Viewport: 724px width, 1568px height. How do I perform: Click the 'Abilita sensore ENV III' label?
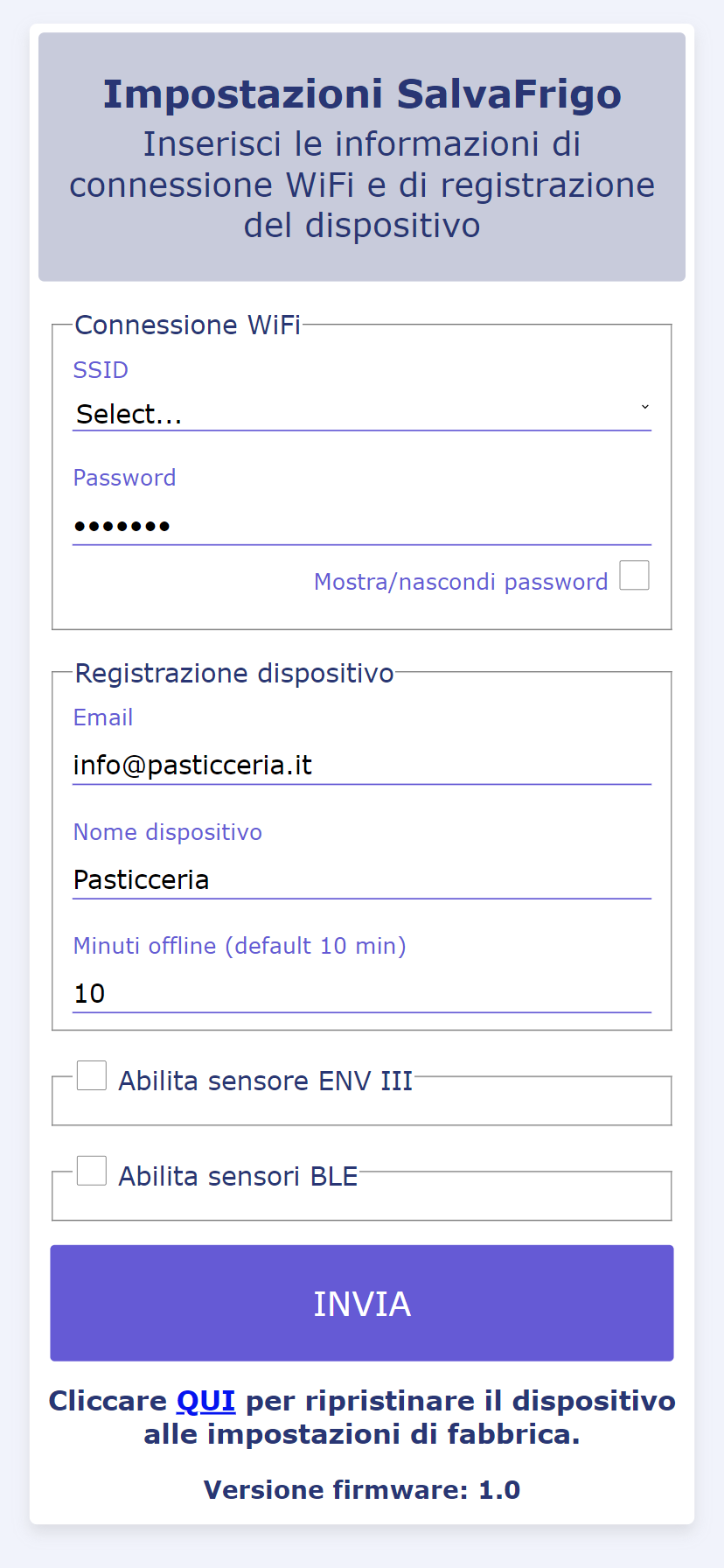[265, 1081]
